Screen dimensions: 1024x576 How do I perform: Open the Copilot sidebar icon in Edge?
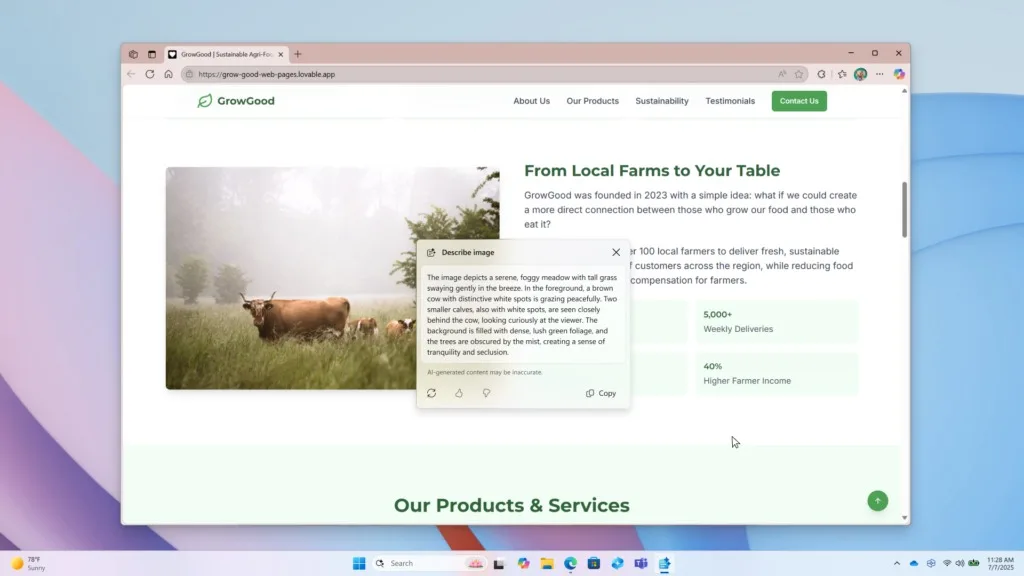899,74
